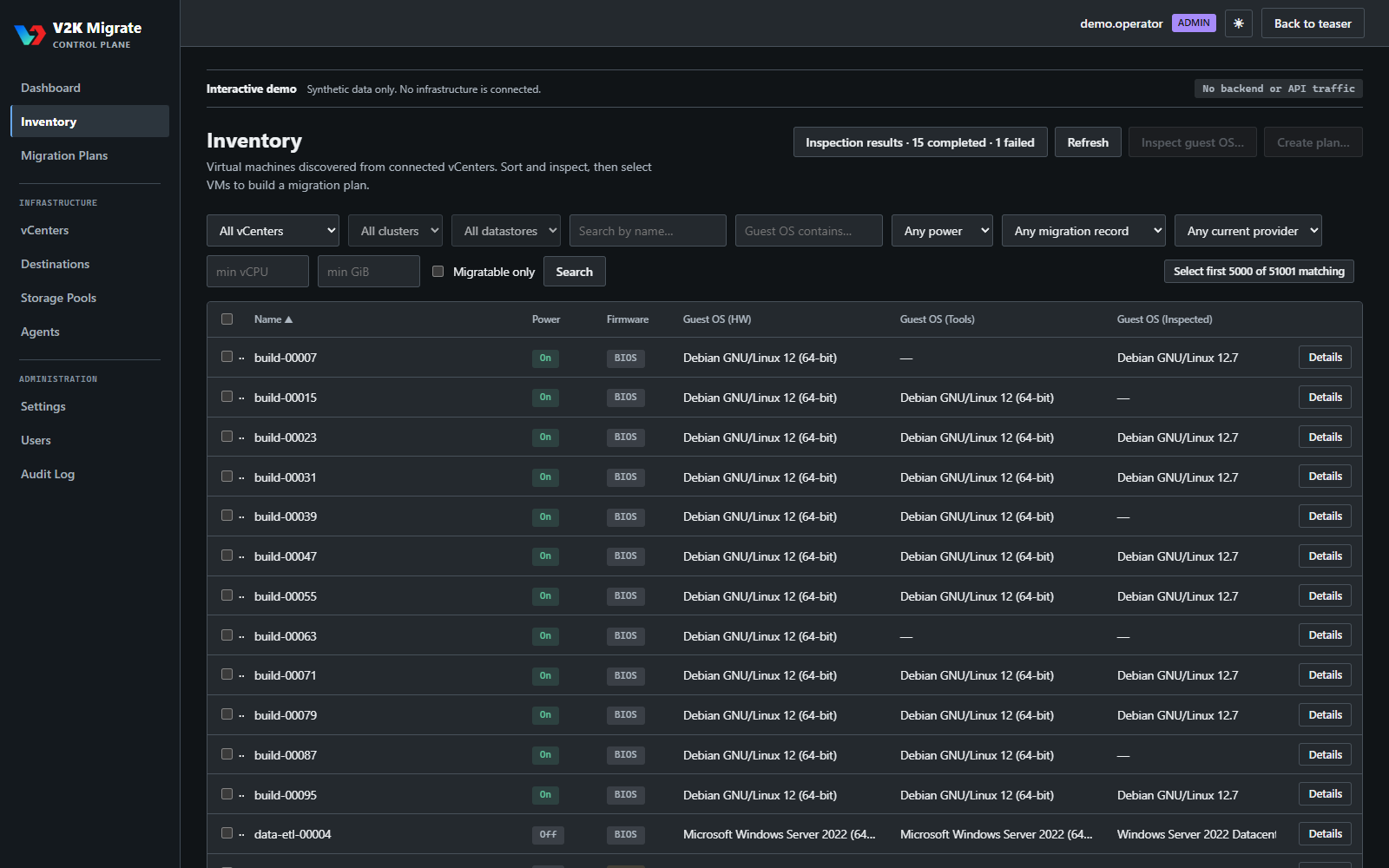This screenshot has height=868, width=1389.
Task: Toggle the light/dark theme sun icon
Action: [x=1239, y=23]
